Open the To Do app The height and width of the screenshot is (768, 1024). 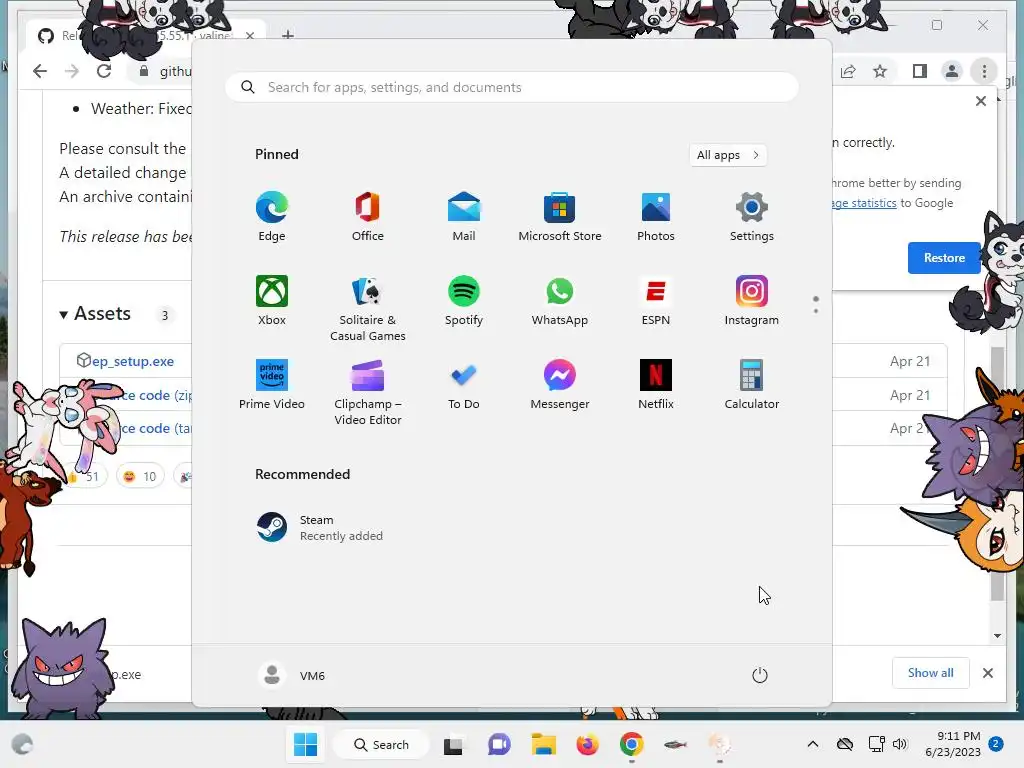(464, 385)
